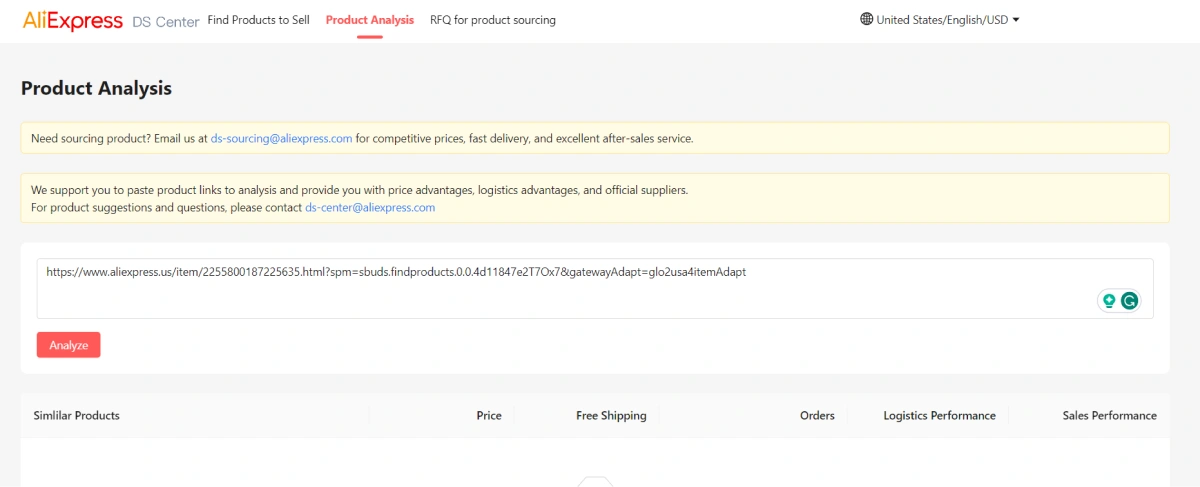
Task: Click the DS Center label
Action: point(166,21)
